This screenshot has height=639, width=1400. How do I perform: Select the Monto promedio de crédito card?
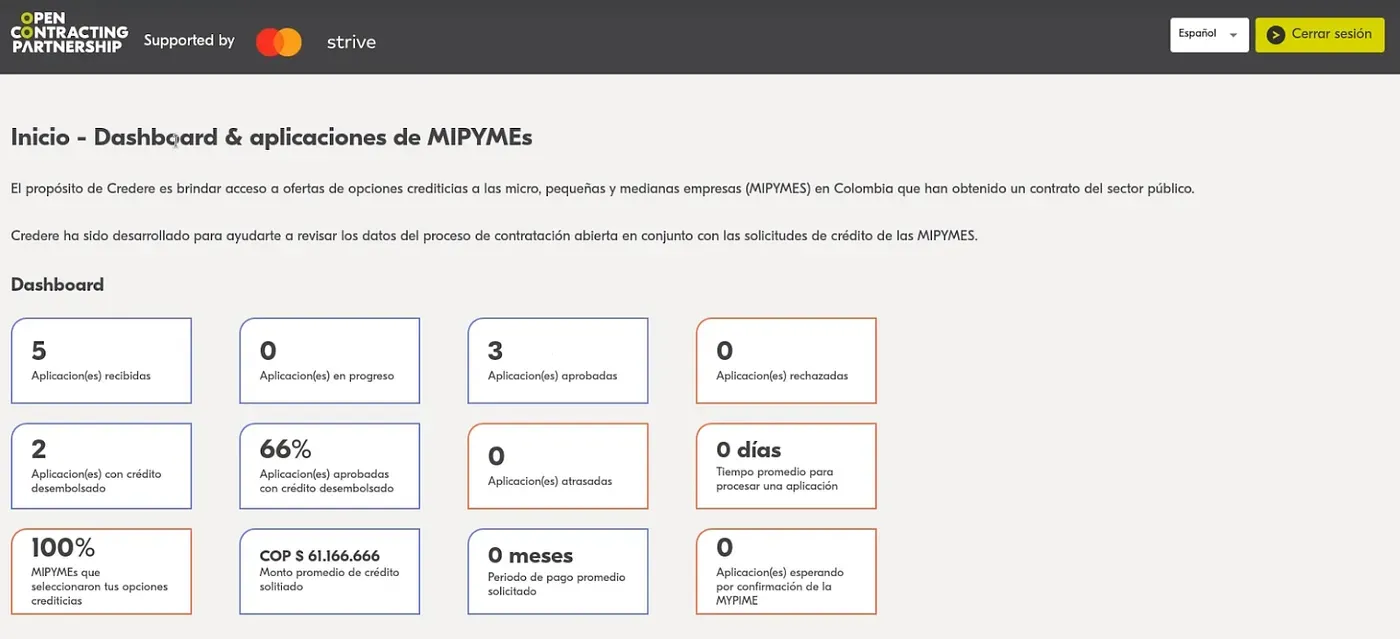(329, 571)
